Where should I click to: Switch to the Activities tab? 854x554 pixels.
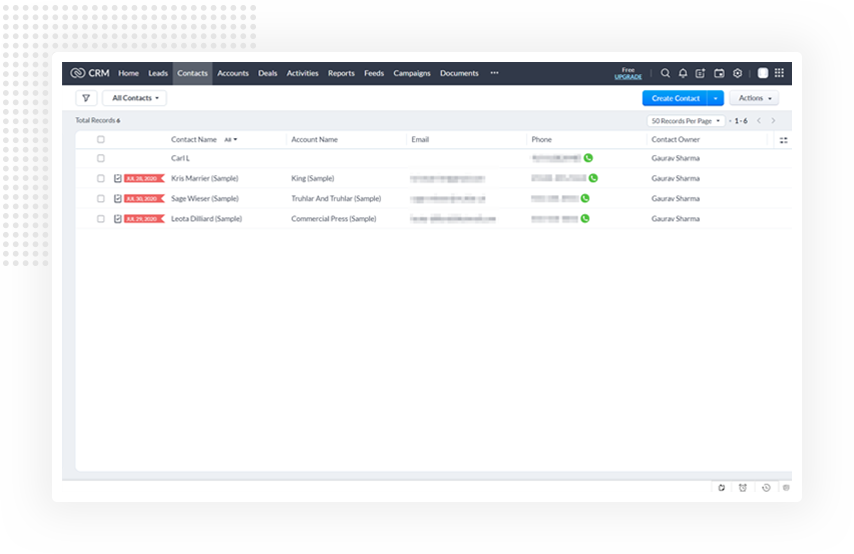pyautogui.click(x=302, y=73)
